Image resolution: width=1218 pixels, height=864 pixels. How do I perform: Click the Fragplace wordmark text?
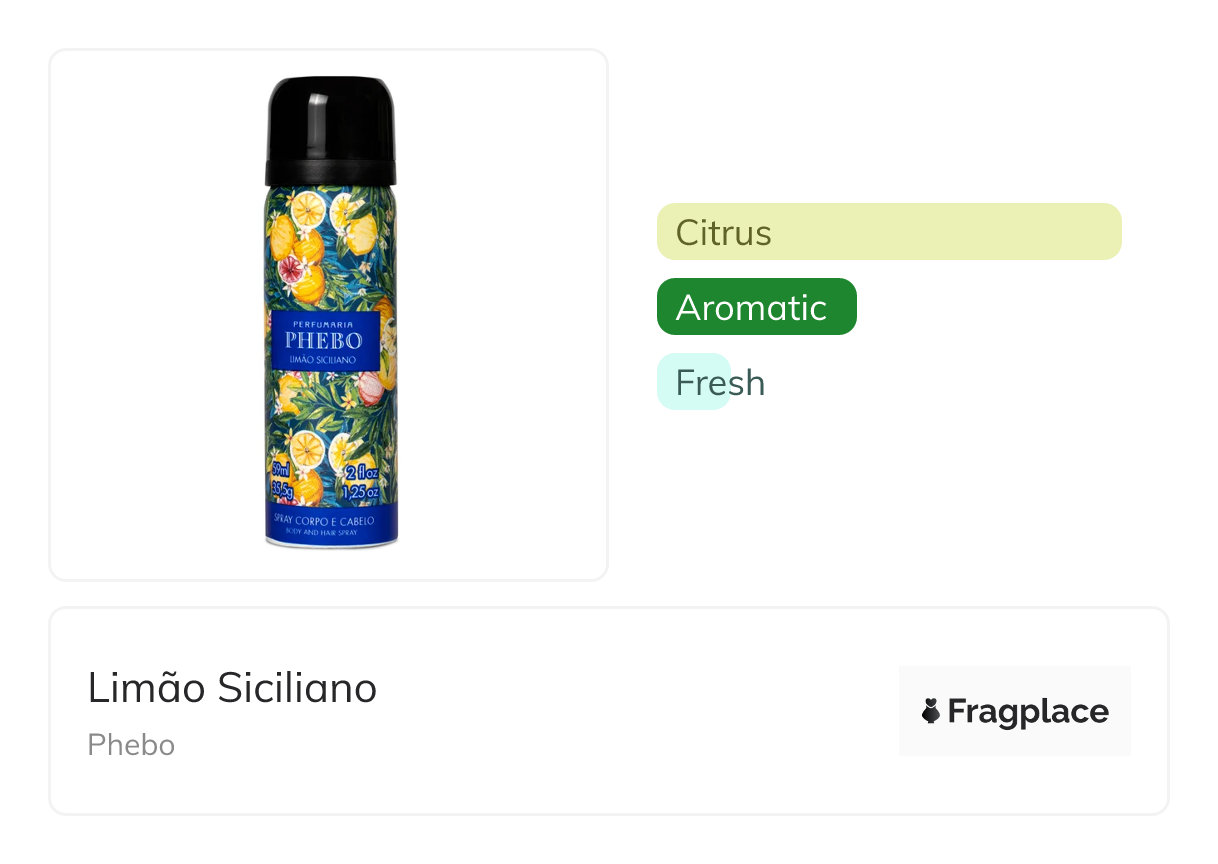(1028, 712)
